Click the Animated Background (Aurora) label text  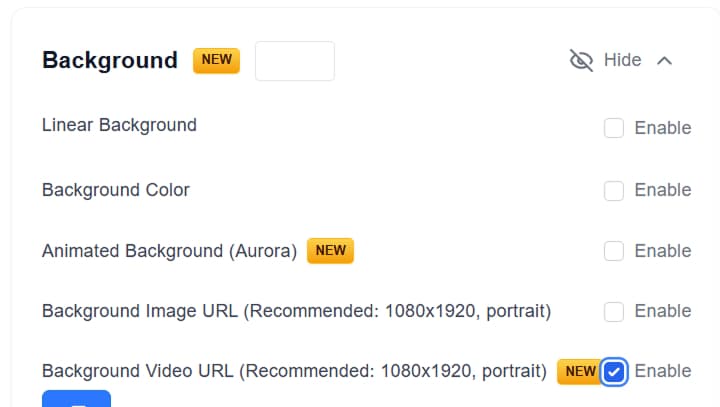pyautogui.click(x=169, y=251)
